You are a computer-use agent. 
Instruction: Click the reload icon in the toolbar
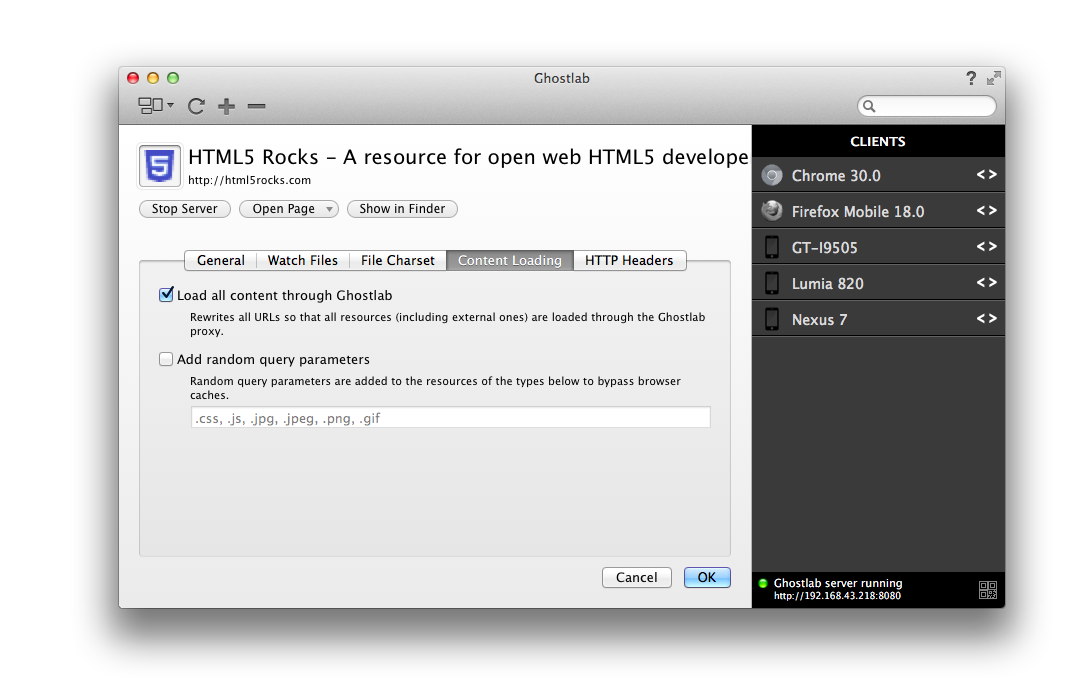[x=196, y=106]
